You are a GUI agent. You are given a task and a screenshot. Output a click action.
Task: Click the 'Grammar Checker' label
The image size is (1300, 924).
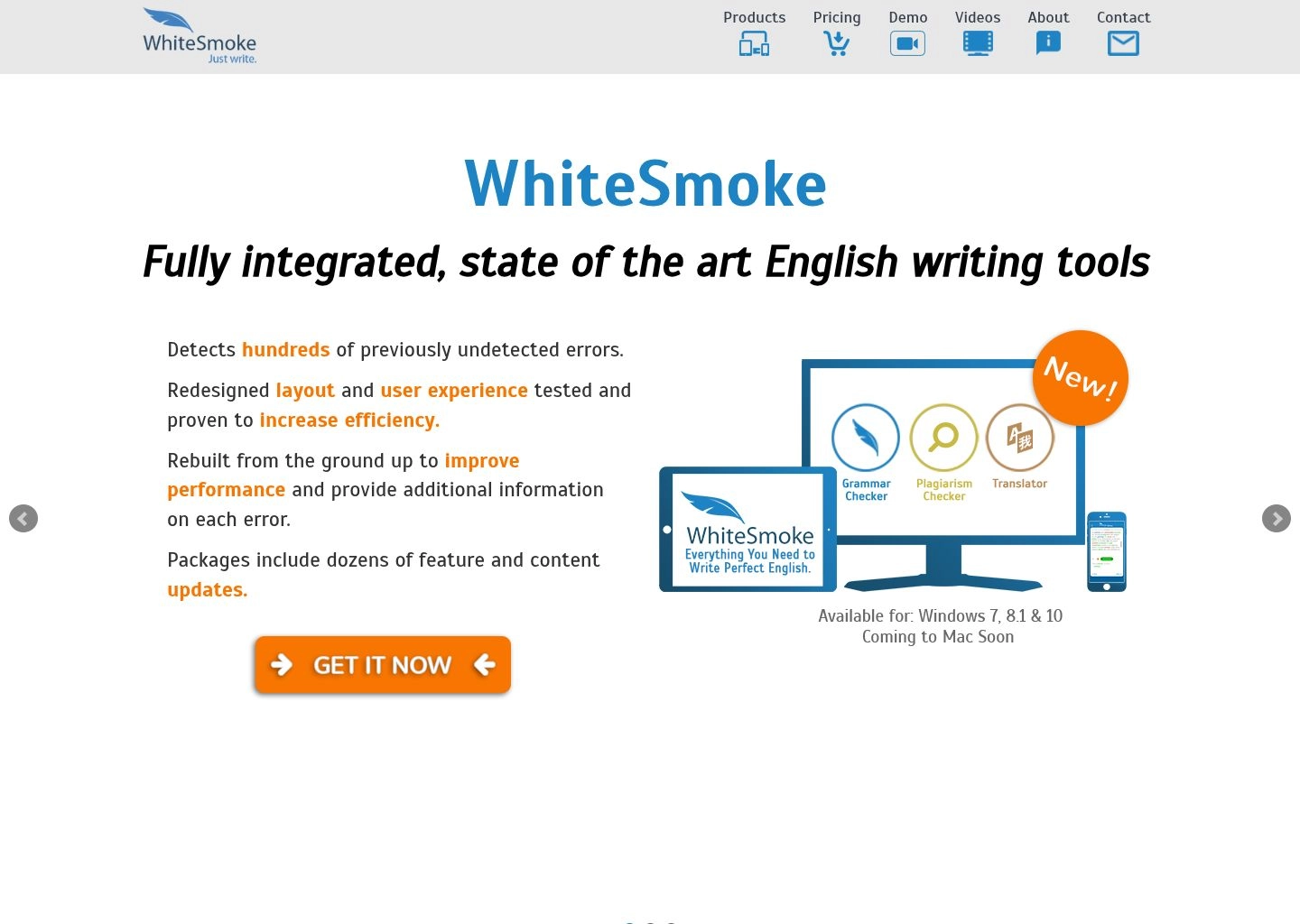[x=867, y=490]
